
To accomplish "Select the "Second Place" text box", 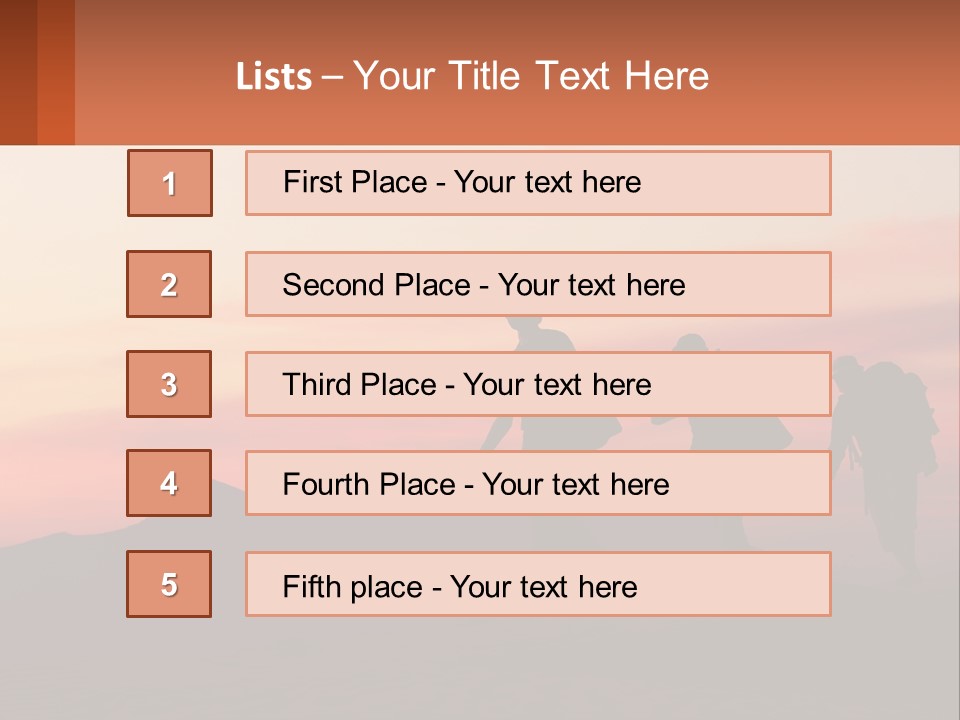I will (x=538, y=284).
